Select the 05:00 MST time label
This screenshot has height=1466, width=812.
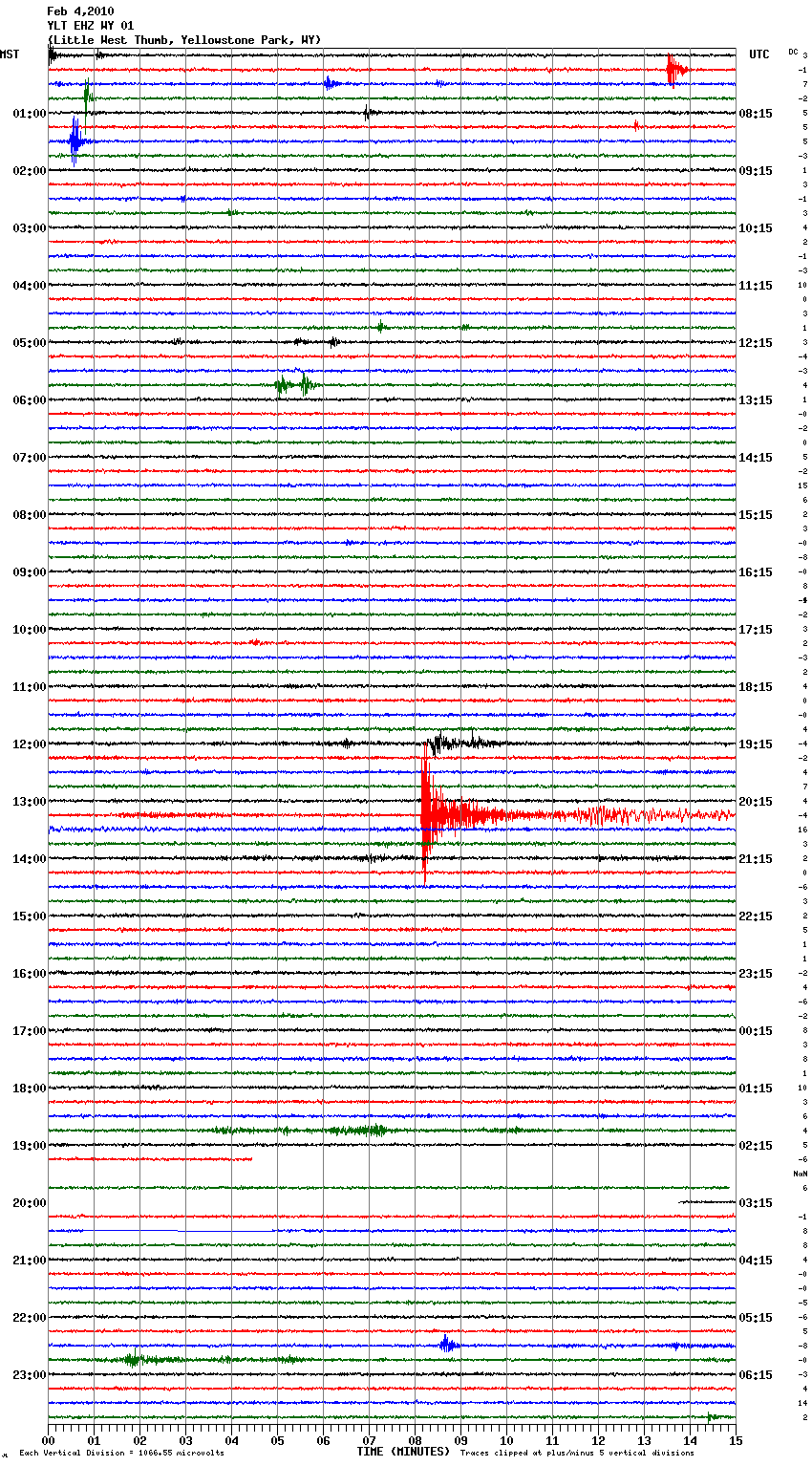tap(30, 343)
